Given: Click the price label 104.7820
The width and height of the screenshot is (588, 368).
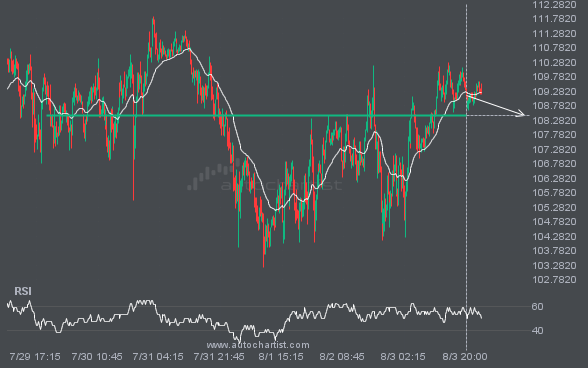Looking at the screenshot, I should coord(554,221).
